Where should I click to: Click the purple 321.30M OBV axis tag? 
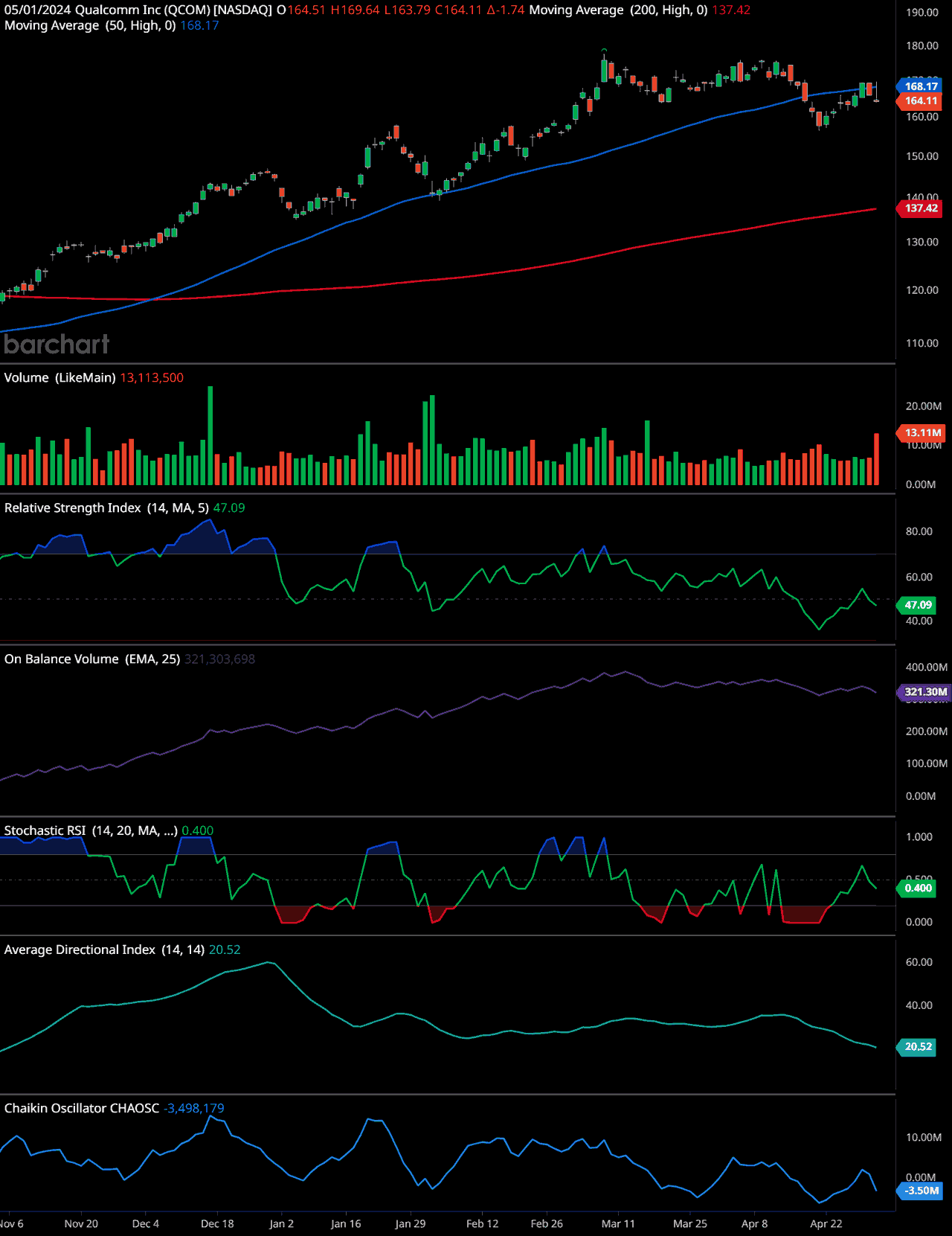[925, 692]
